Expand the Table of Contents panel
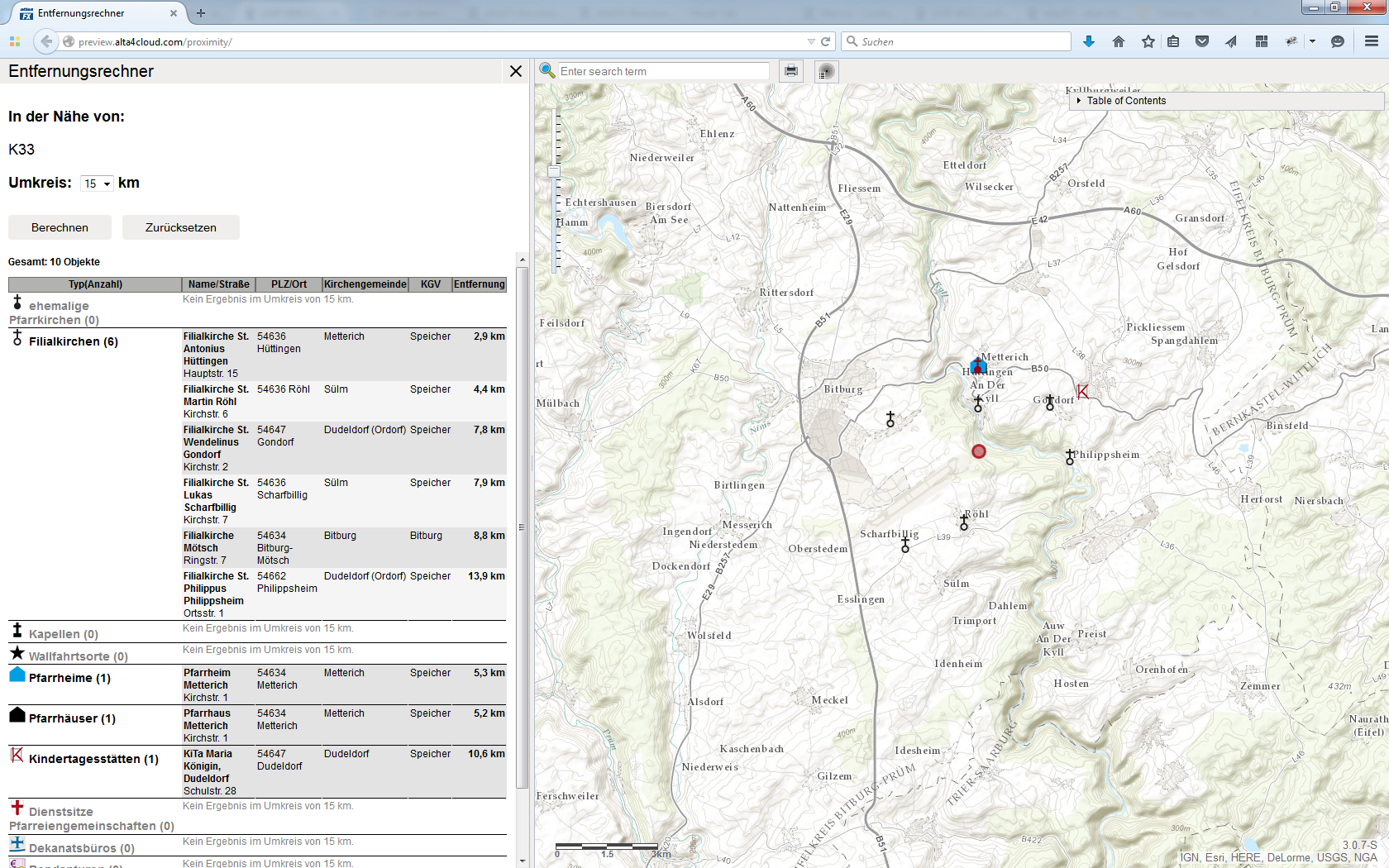 pos(1125,101)
